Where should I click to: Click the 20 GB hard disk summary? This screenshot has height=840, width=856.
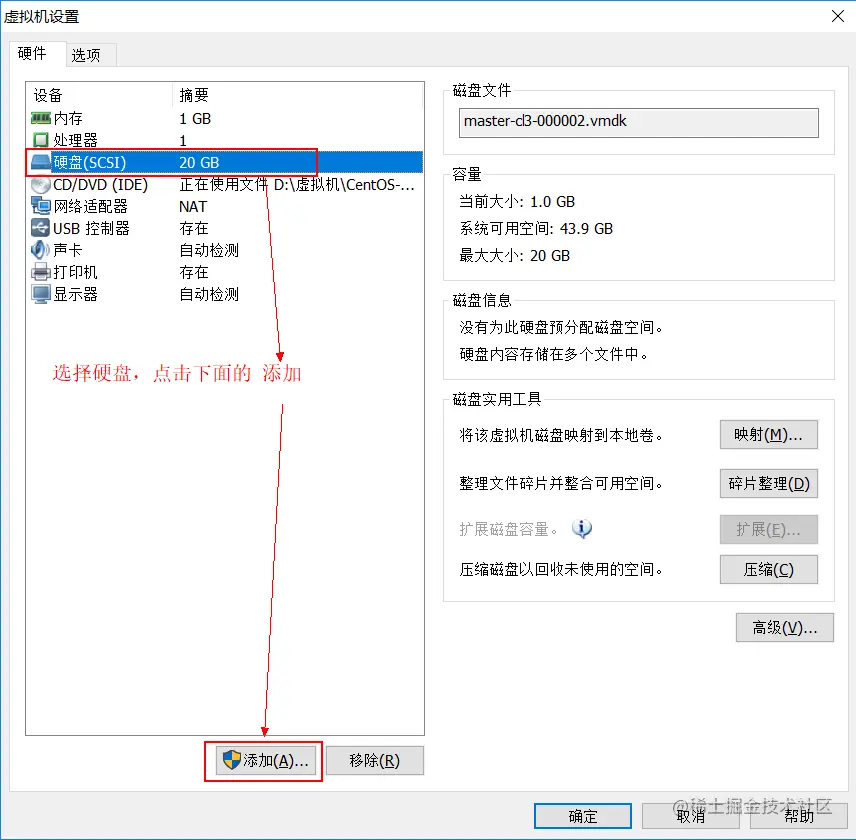click(199, 162)
